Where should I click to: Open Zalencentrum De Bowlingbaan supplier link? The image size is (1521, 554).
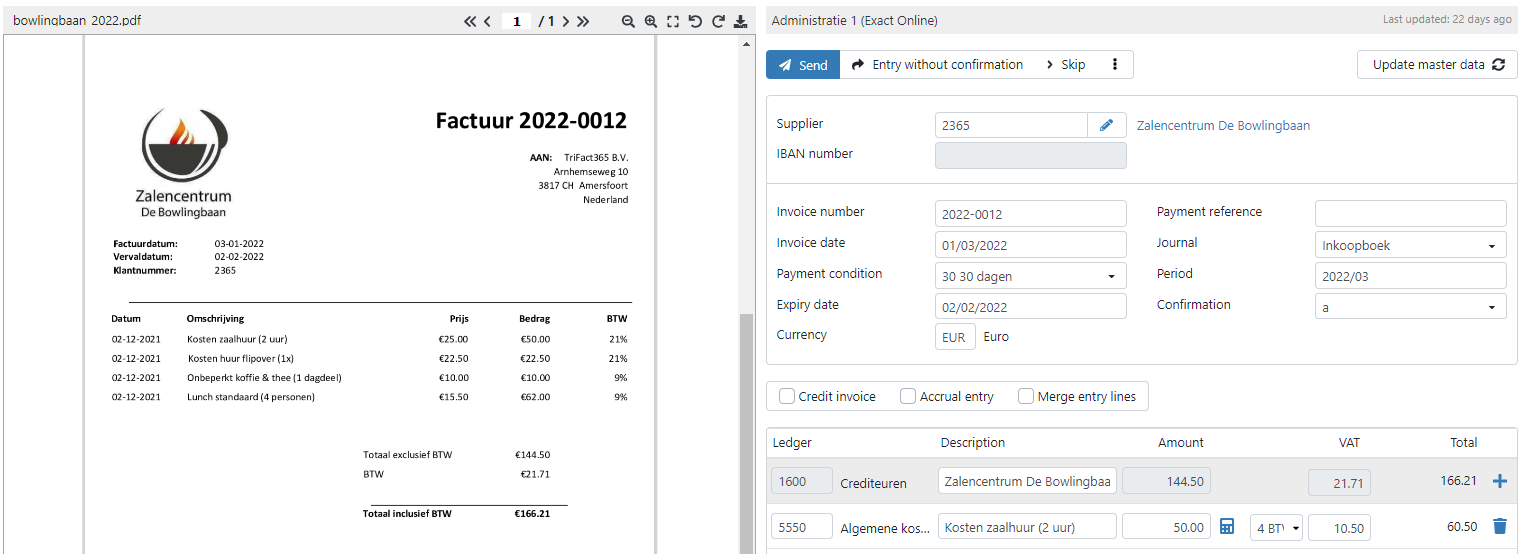coord(1223,125)
